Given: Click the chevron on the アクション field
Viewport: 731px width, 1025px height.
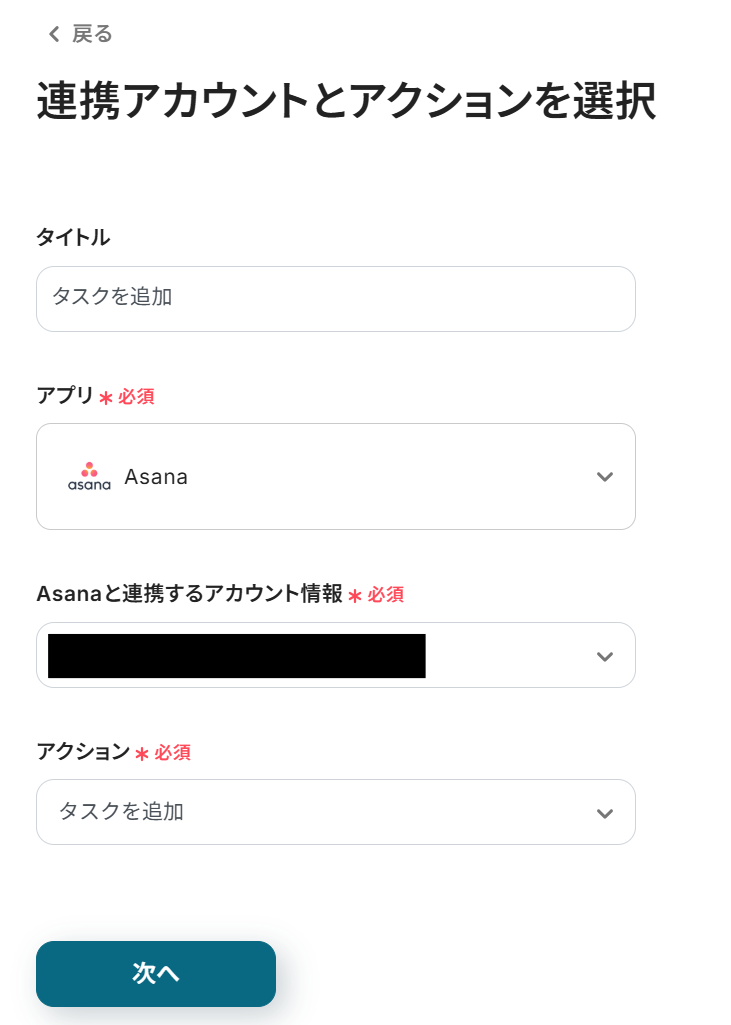Looking at the screenshot, I should [x=605, y=812].
